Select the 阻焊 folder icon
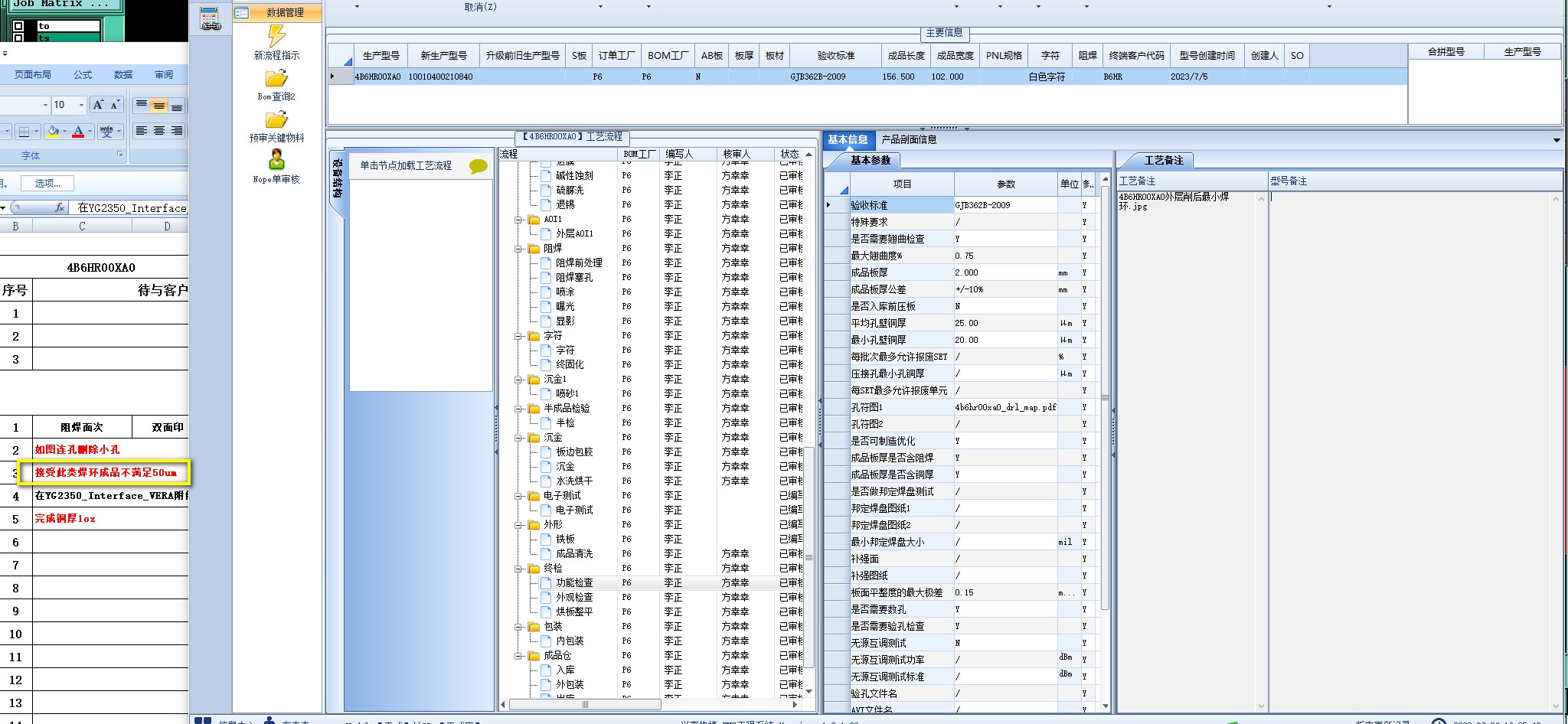The height and width of the screenshot is (724, 1568). 534,248
